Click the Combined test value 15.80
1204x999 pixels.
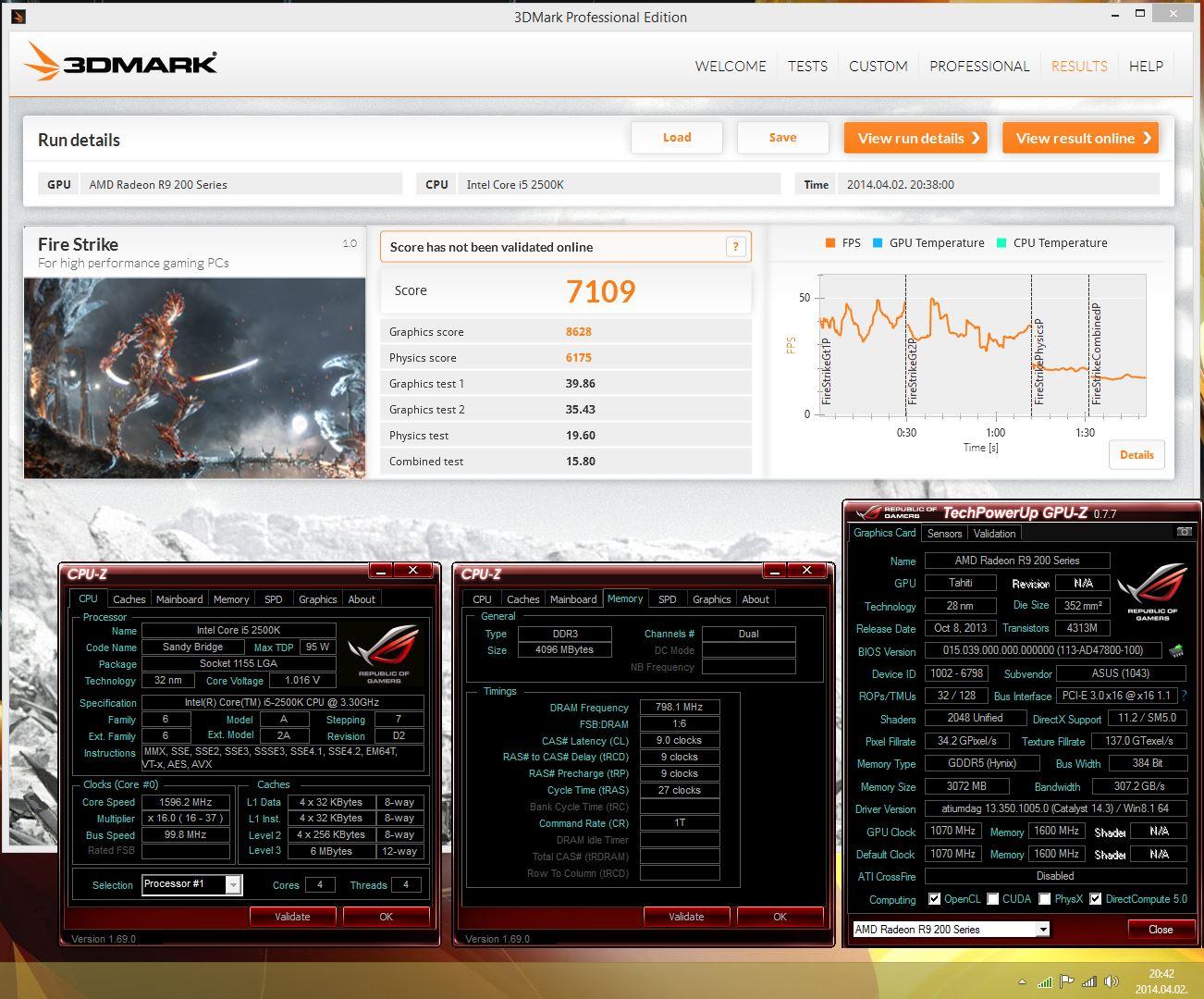coord(581,461)
